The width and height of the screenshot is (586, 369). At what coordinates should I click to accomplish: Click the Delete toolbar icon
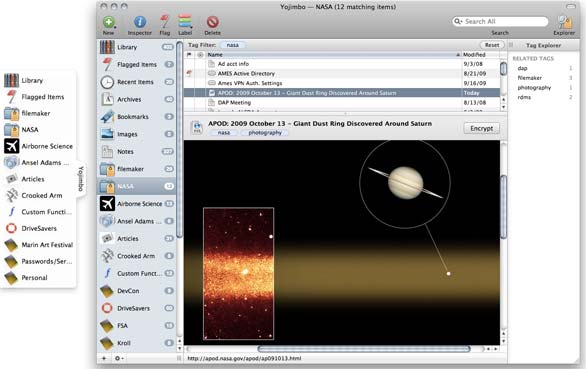(x=212, y=22)
